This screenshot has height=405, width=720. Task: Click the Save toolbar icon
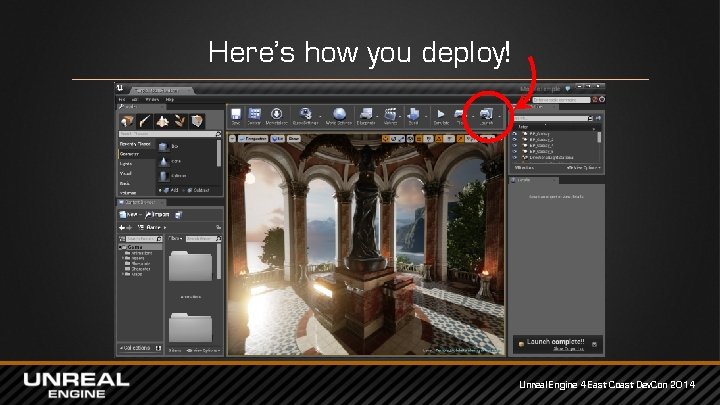coord(236,116)
